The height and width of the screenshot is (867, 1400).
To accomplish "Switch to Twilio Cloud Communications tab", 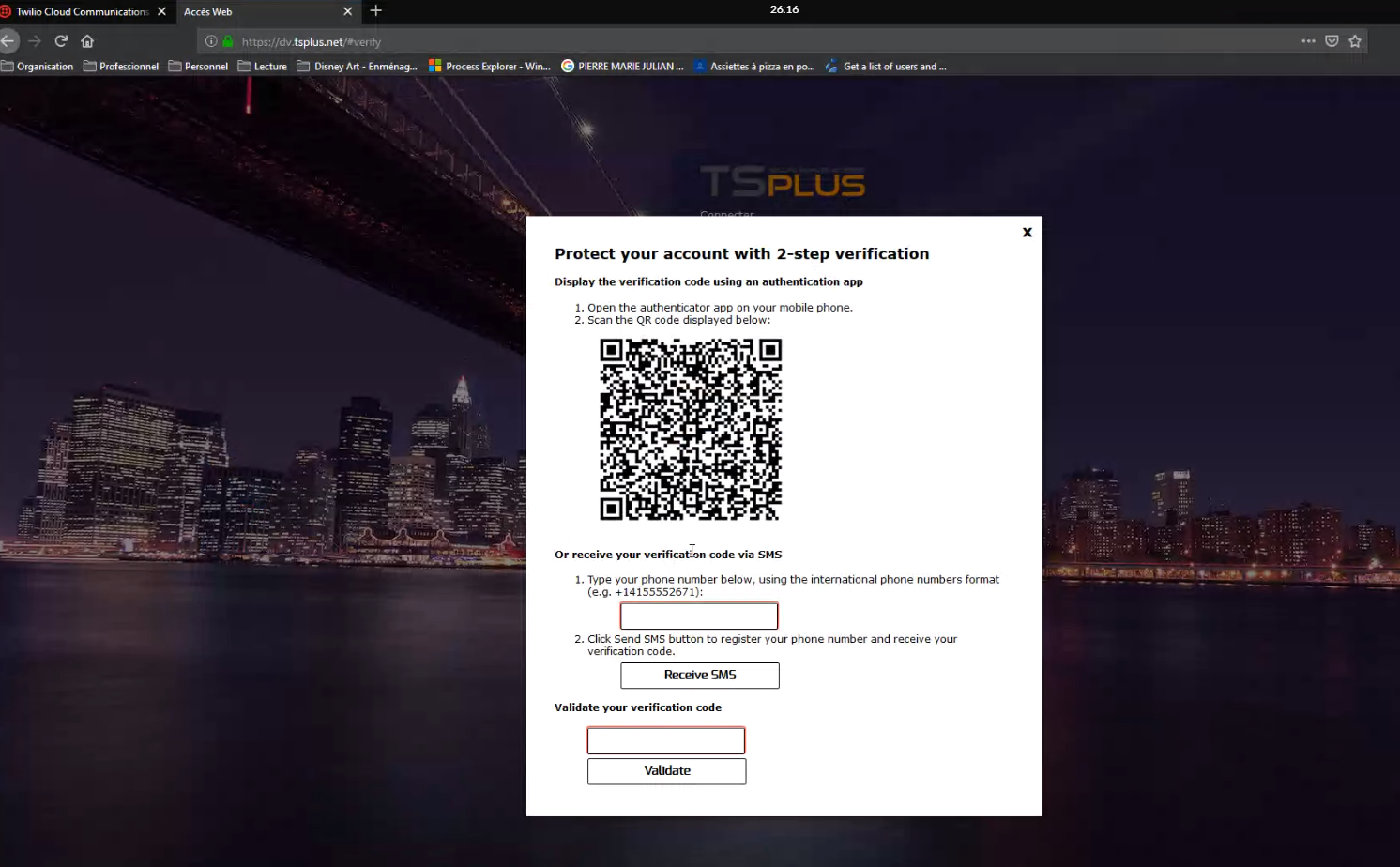I will click(x=81, y=11).
